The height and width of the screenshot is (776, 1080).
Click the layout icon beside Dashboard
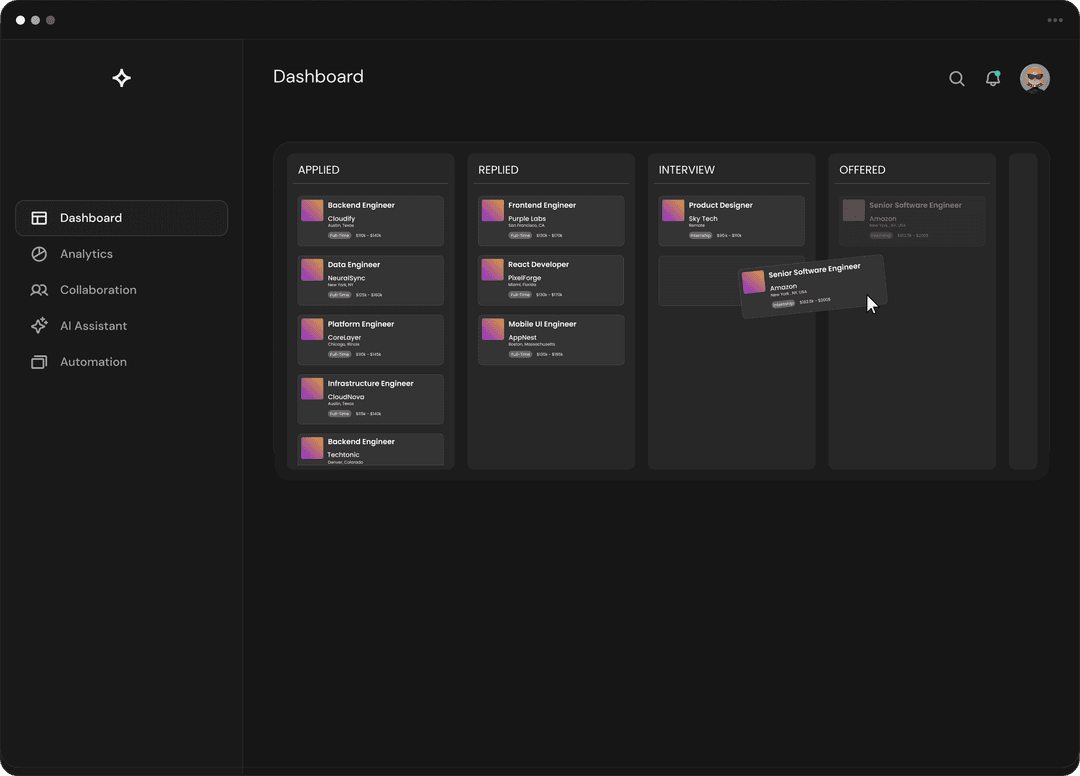[39, 218]
